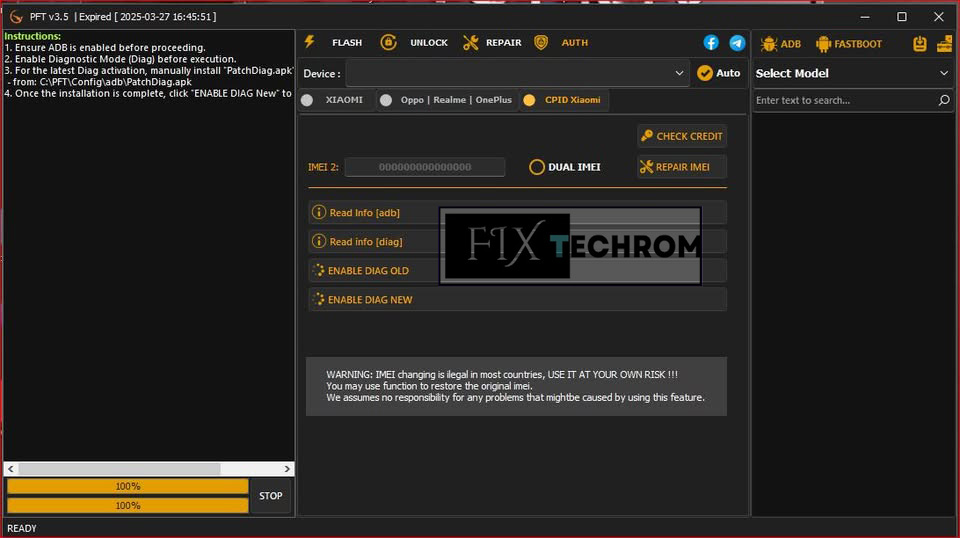Click the STOP button
The width and height of the screenshot is (960, 538).
(x=271, y=496)
